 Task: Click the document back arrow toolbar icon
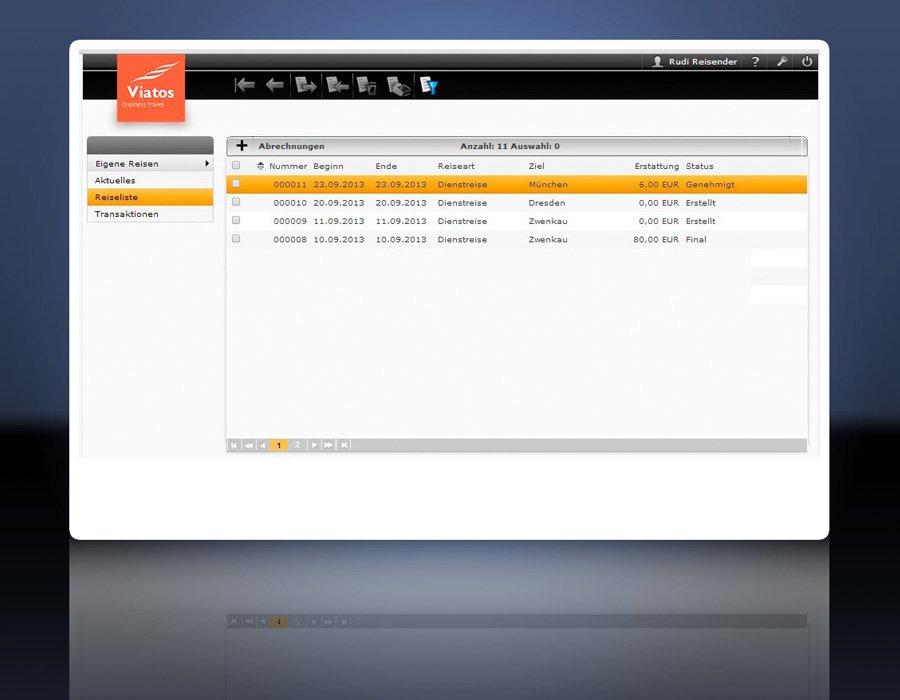click(337, 85)
